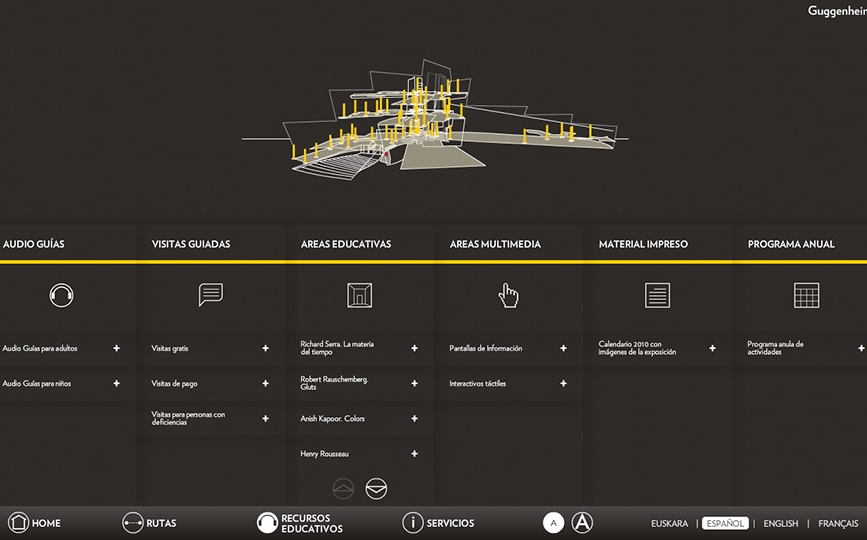
Task: Switch language to Français
Action: [x=838, y=523]
